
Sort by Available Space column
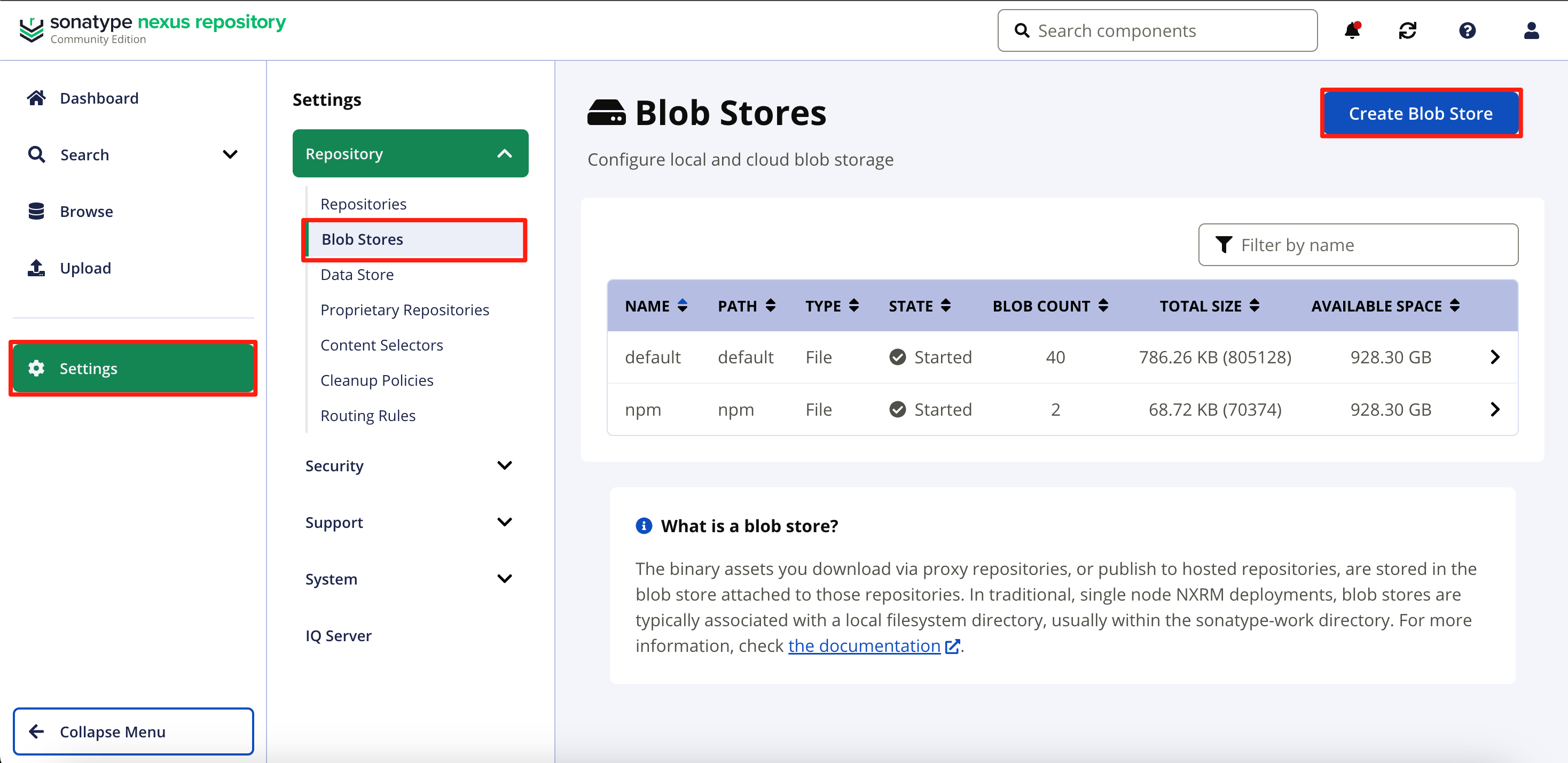1454,306
